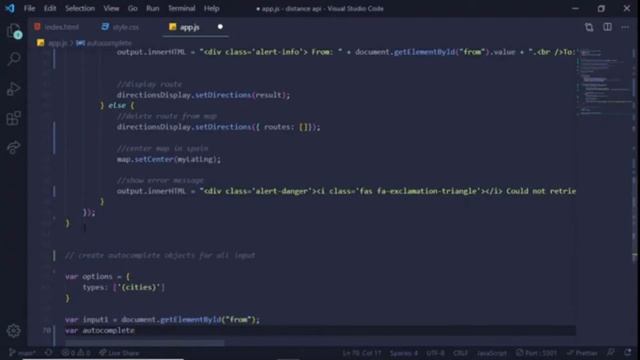Change Spaces: 4 indentation setting

pos(404,353)
